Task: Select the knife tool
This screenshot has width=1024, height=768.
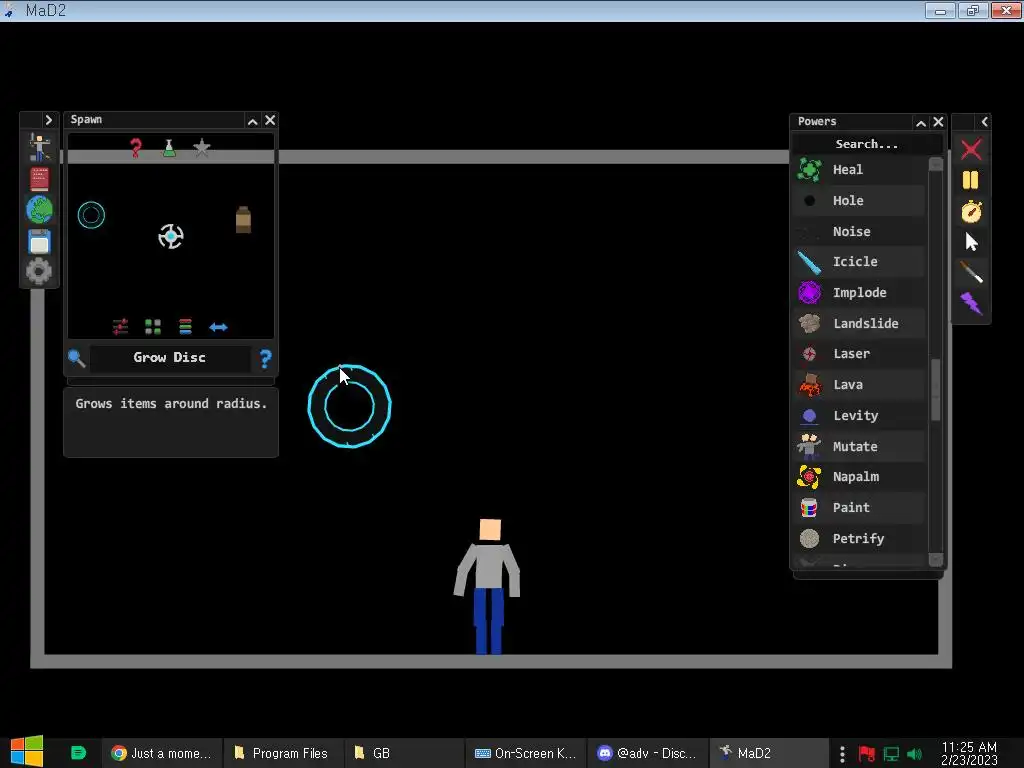Action: click(971, 272)
